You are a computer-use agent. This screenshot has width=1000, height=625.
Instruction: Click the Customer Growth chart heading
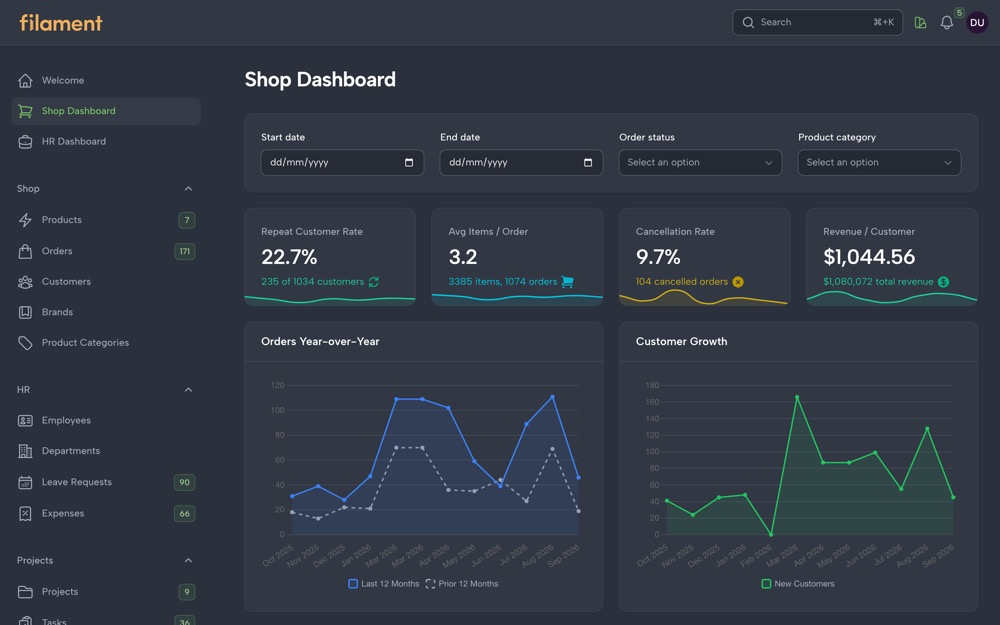coord(681,342)
